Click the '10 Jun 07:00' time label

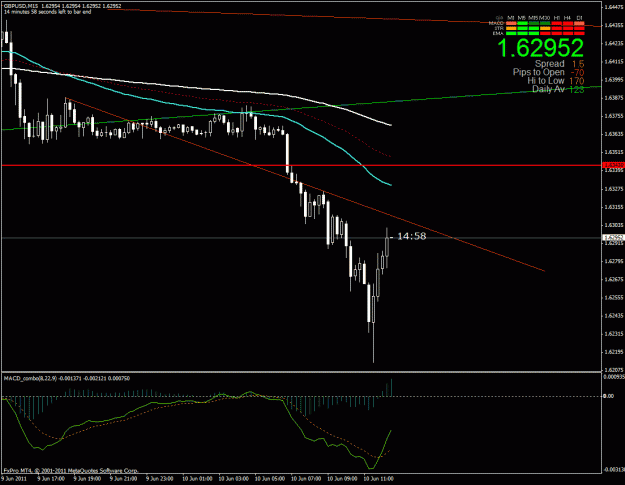pyautogui.click(x=306, y=479)
